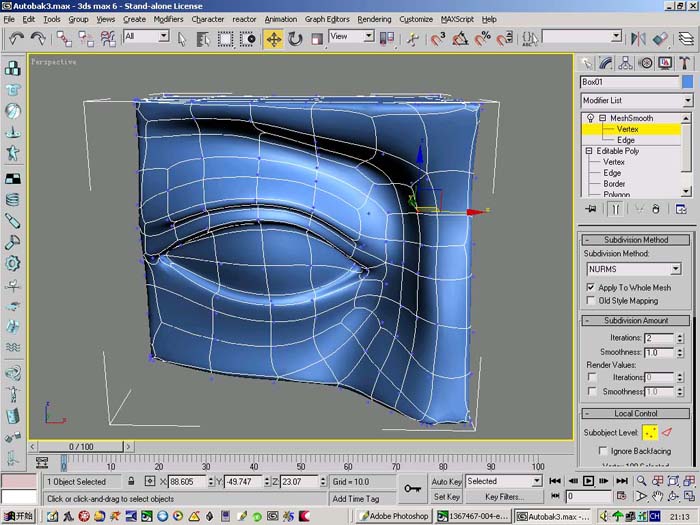This screenshot has height=525, width=700.
Task: Collapse the Editable Poly tree entry
Action: tap(589, 151)
